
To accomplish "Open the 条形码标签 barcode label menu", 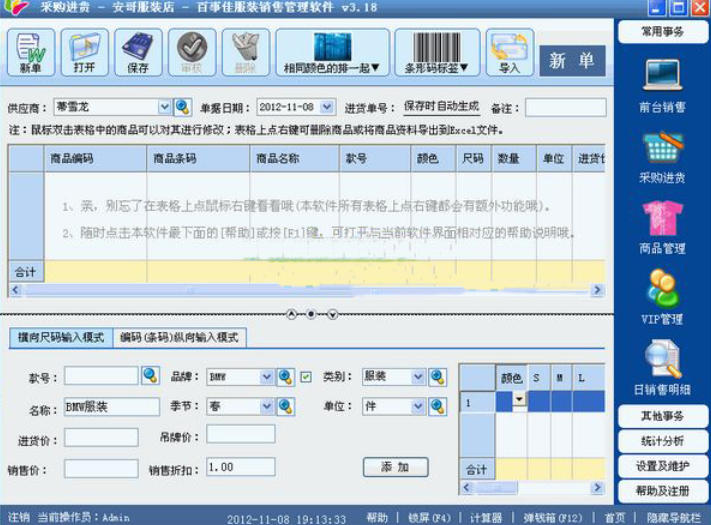I will [437, 52].
